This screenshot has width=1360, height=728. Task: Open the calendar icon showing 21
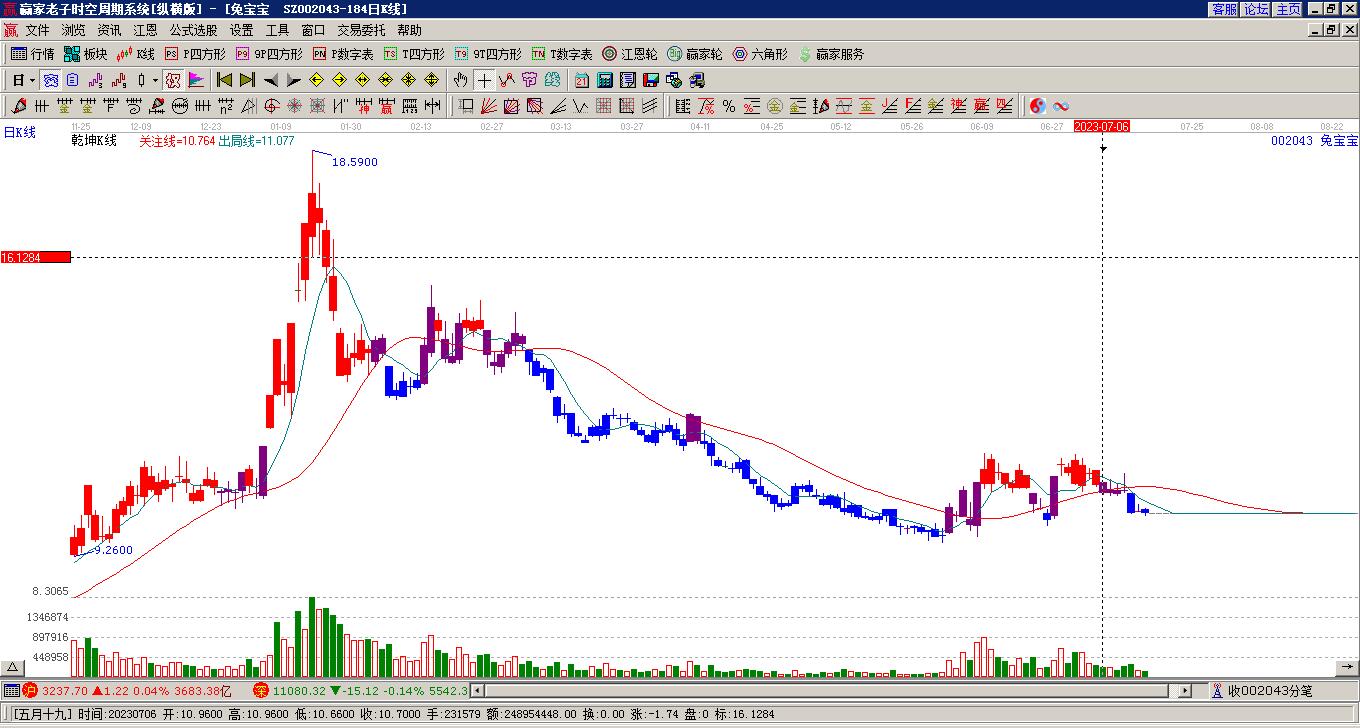[x=582, y=80]
